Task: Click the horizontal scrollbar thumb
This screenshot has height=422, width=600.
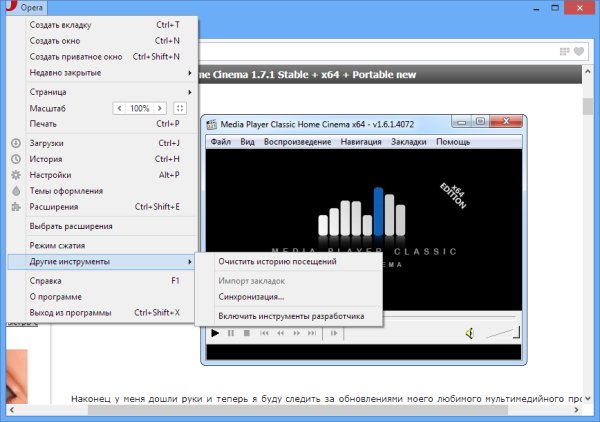Action: tap(298, 410)
